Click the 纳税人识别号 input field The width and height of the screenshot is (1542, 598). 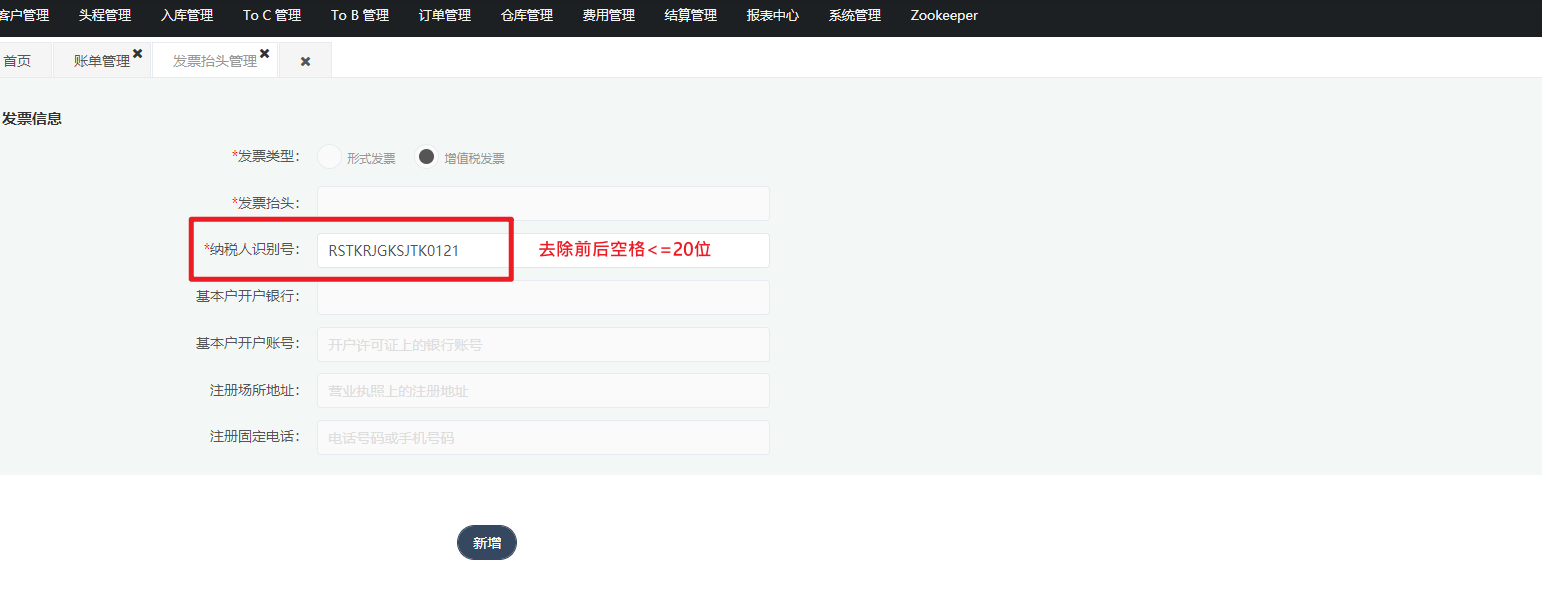pyautogui.click(x=543, y=250)
